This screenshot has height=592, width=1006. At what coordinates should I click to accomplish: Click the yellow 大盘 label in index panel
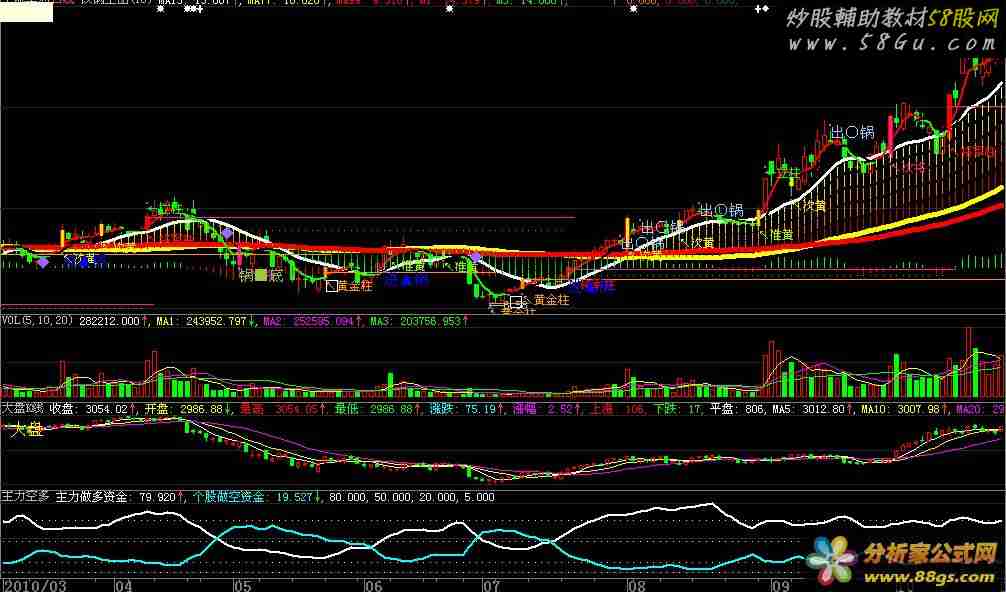pyautogui.click(x=27, y=430)
